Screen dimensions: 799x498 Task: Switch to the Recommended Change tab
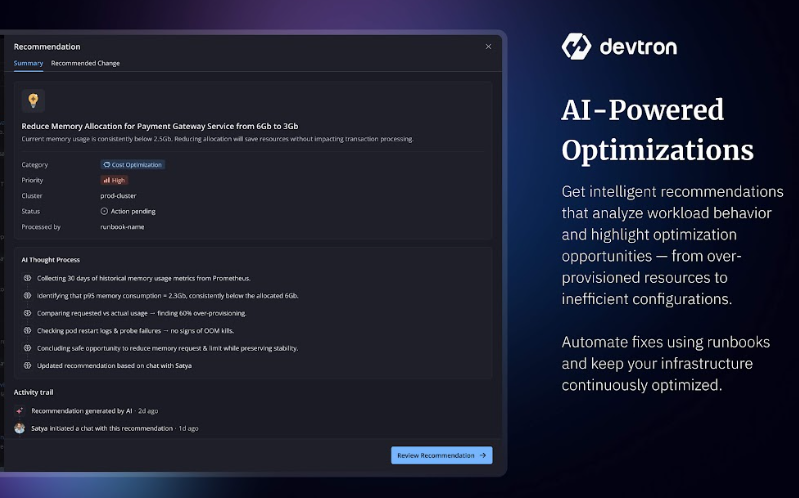click(85, 63)
